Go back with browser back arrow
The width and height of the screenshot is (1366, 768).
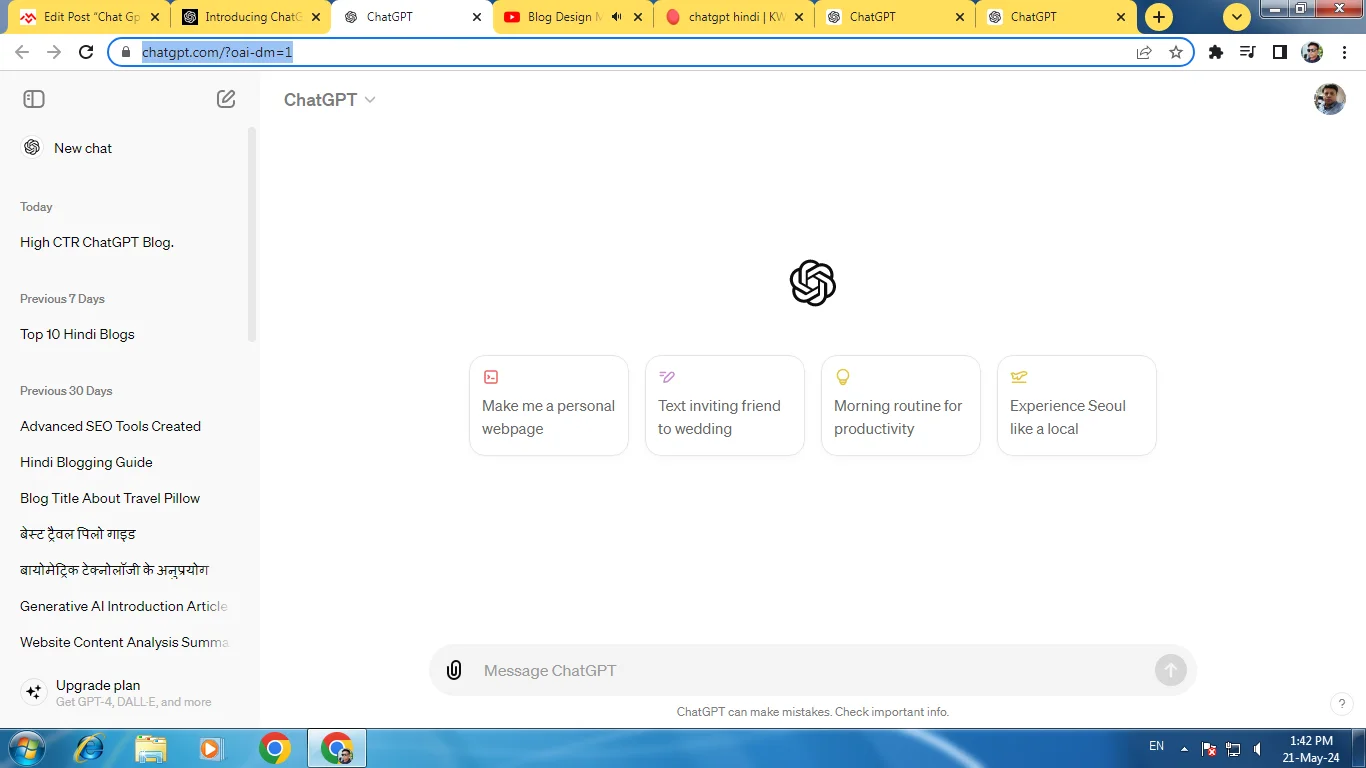pos(22,52)
